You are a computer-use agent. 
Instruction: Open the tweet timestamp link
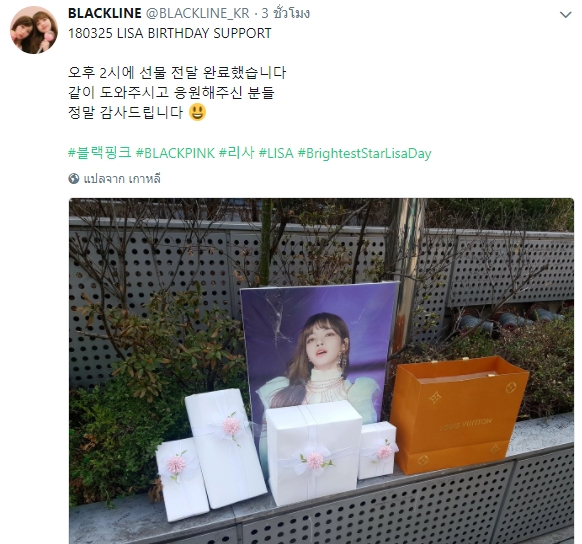(x=285, y=13)
